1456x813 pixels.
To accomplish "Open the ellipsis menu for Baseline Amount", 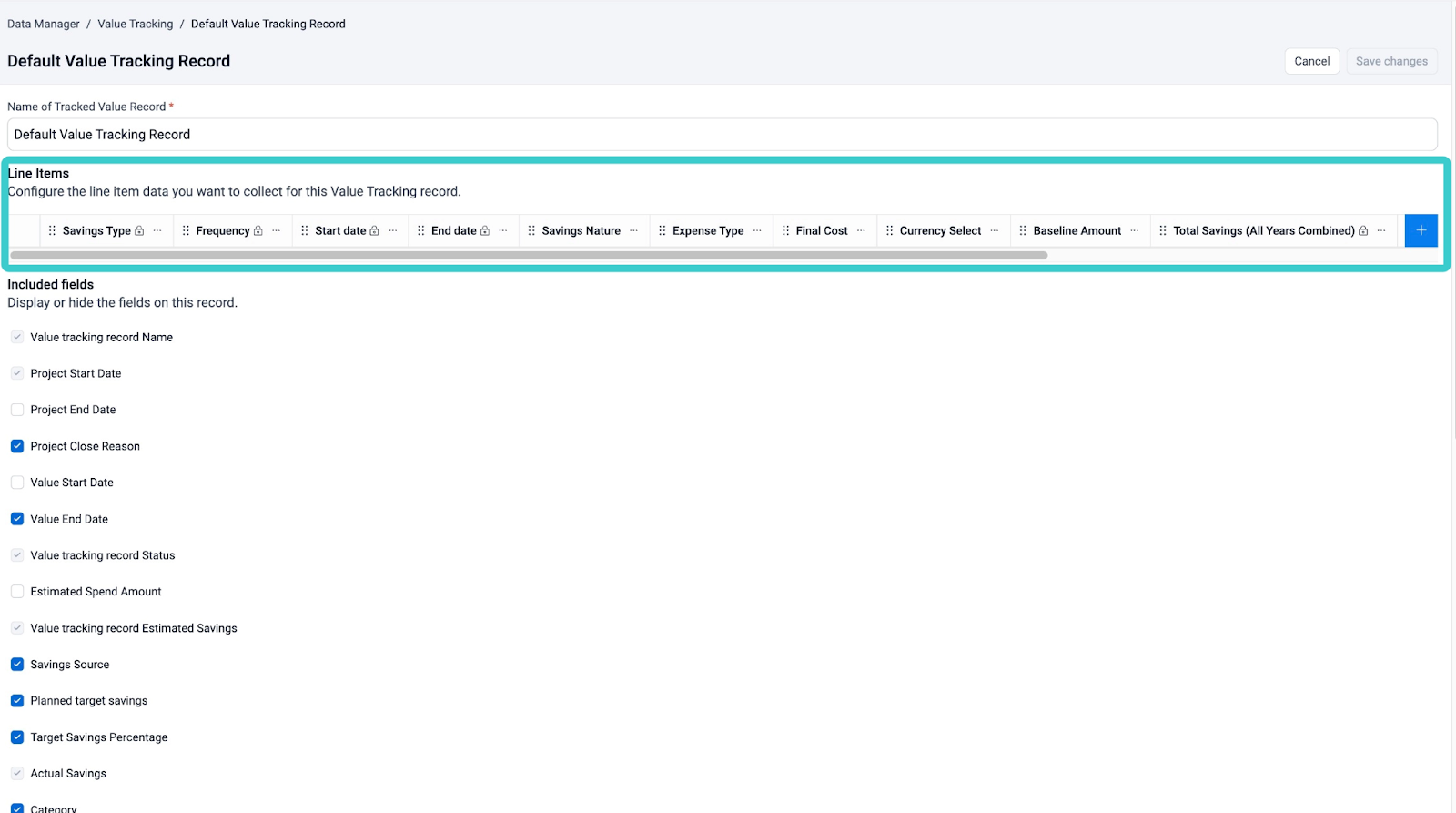I will [1134, 231].
